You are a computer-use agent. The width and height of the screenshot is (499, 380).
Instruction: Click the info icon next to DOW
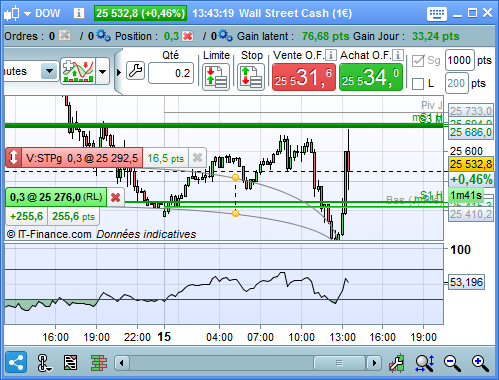click(x=79, y=13)
